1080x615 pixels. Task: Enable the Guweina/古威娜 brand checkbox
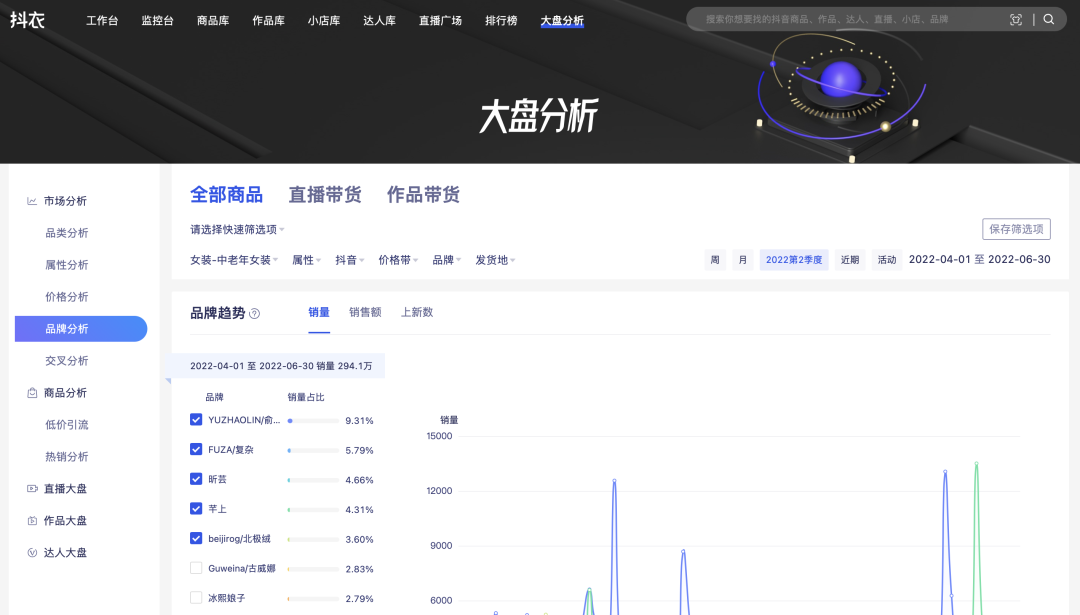click(x=196, y=568)
